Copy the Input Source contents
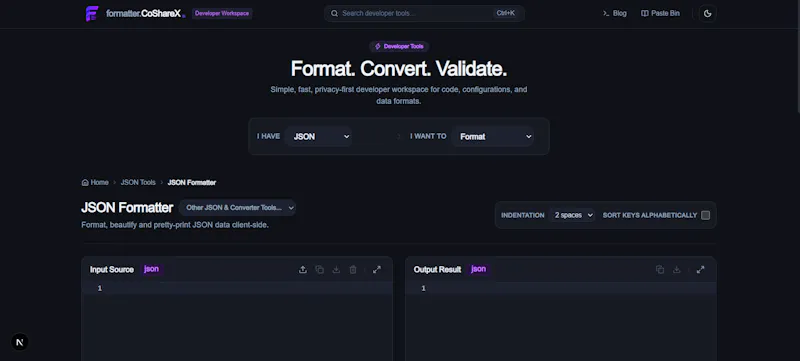This screenshot has height=361, width=800. [319, 270]
